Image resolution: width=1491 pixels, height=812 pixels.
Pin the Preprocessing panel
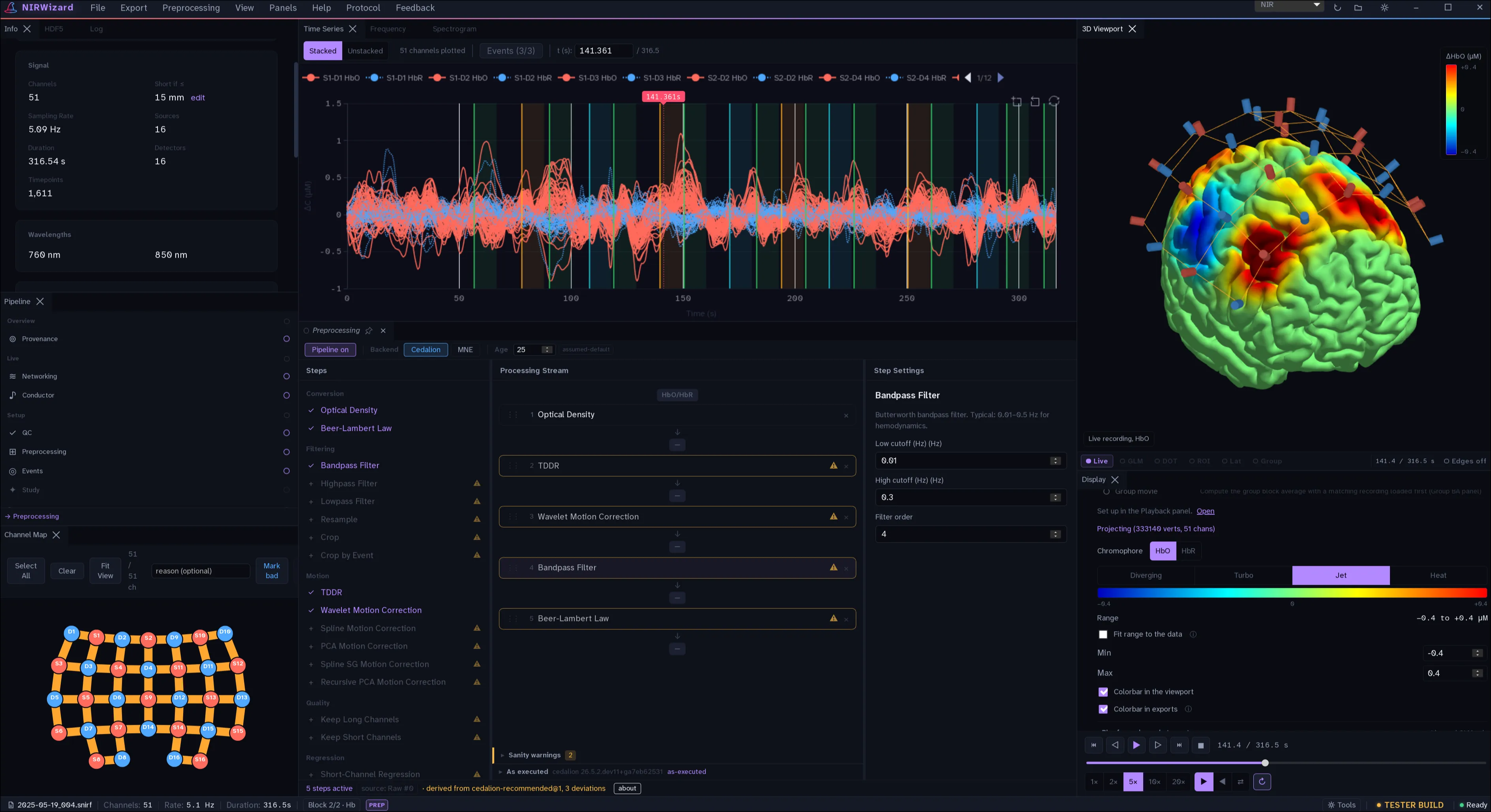pyautogui.click(x=369, y=330)
